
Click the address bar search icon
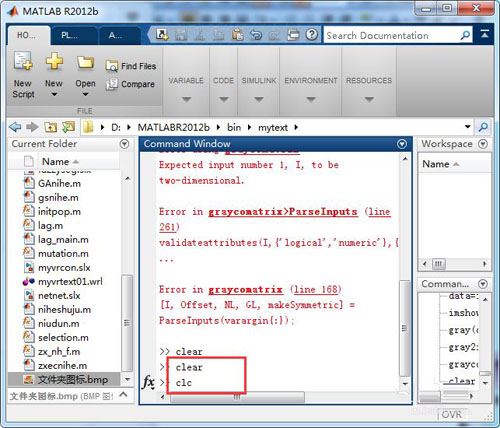click(483, 127)
